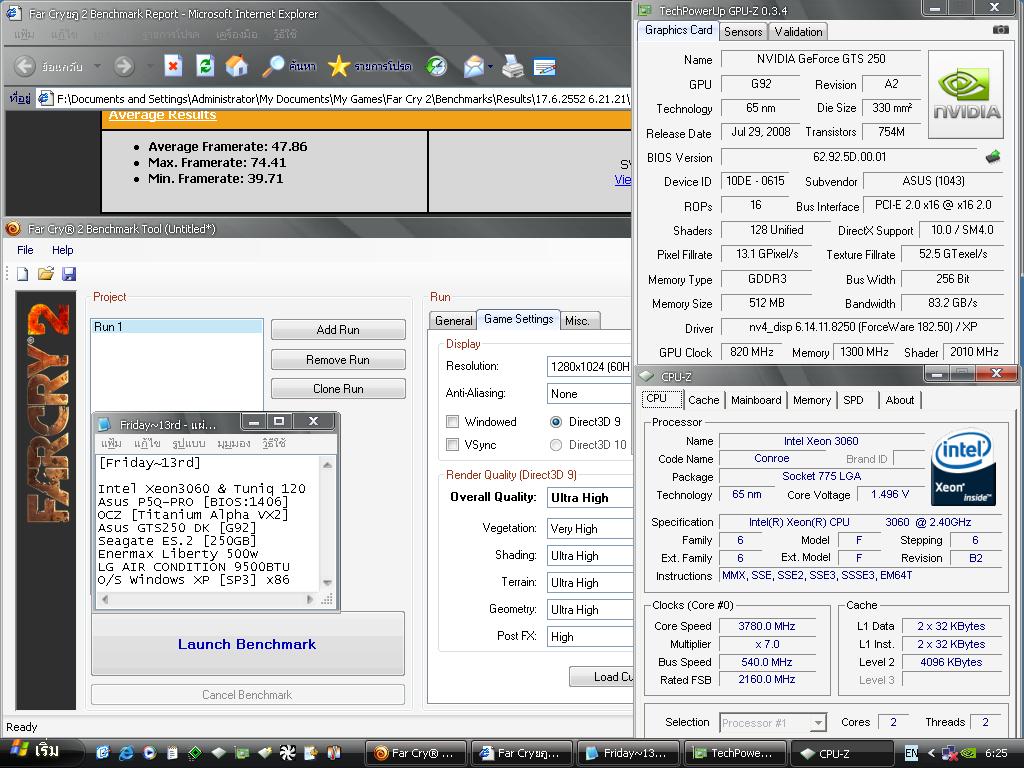1024x768 pixels.
Task: Expand hidden system tray icons arrow
Action: coord(931,753)
